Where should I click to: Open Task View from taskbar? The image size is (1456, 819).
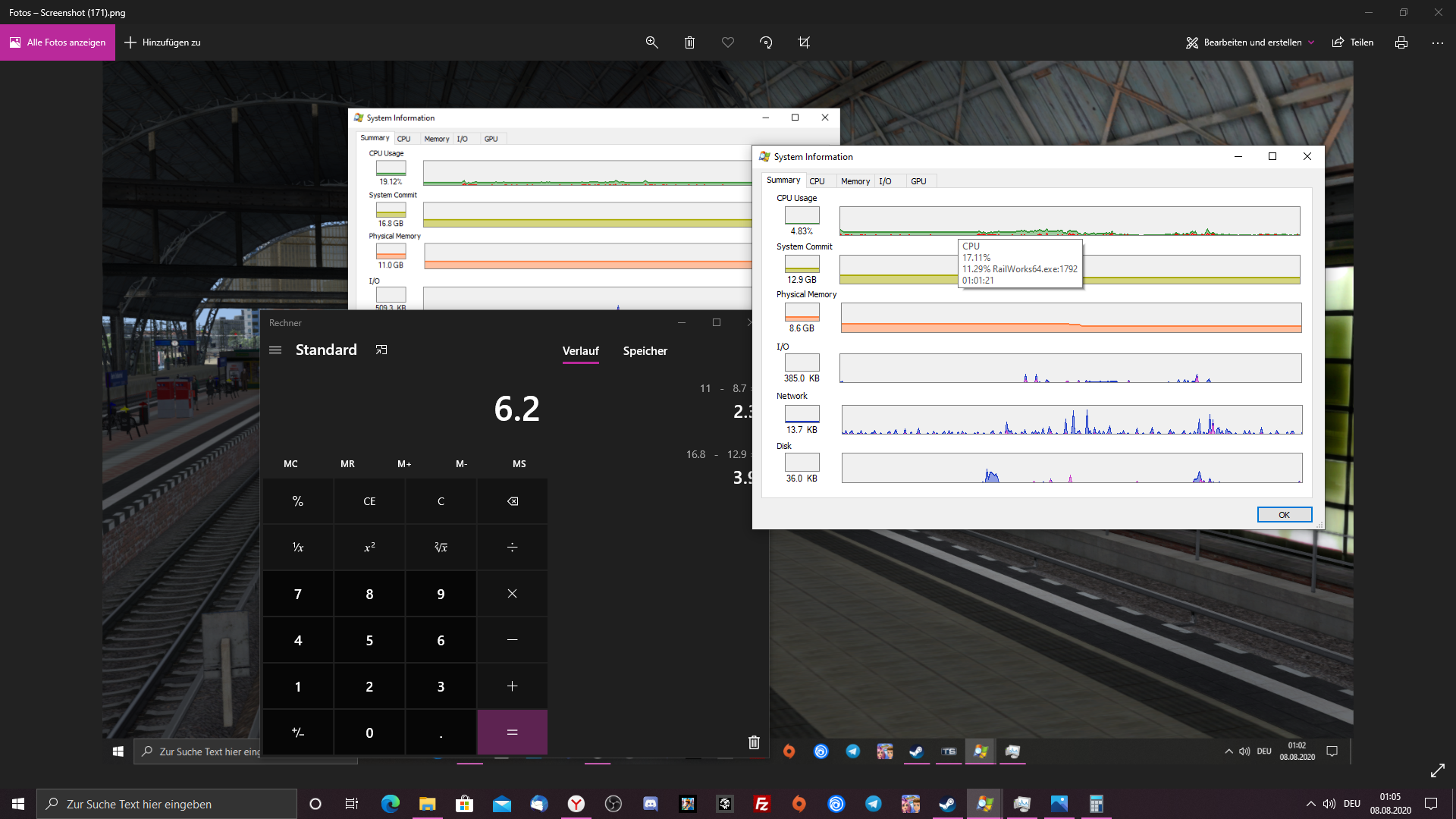coord(351,804)
